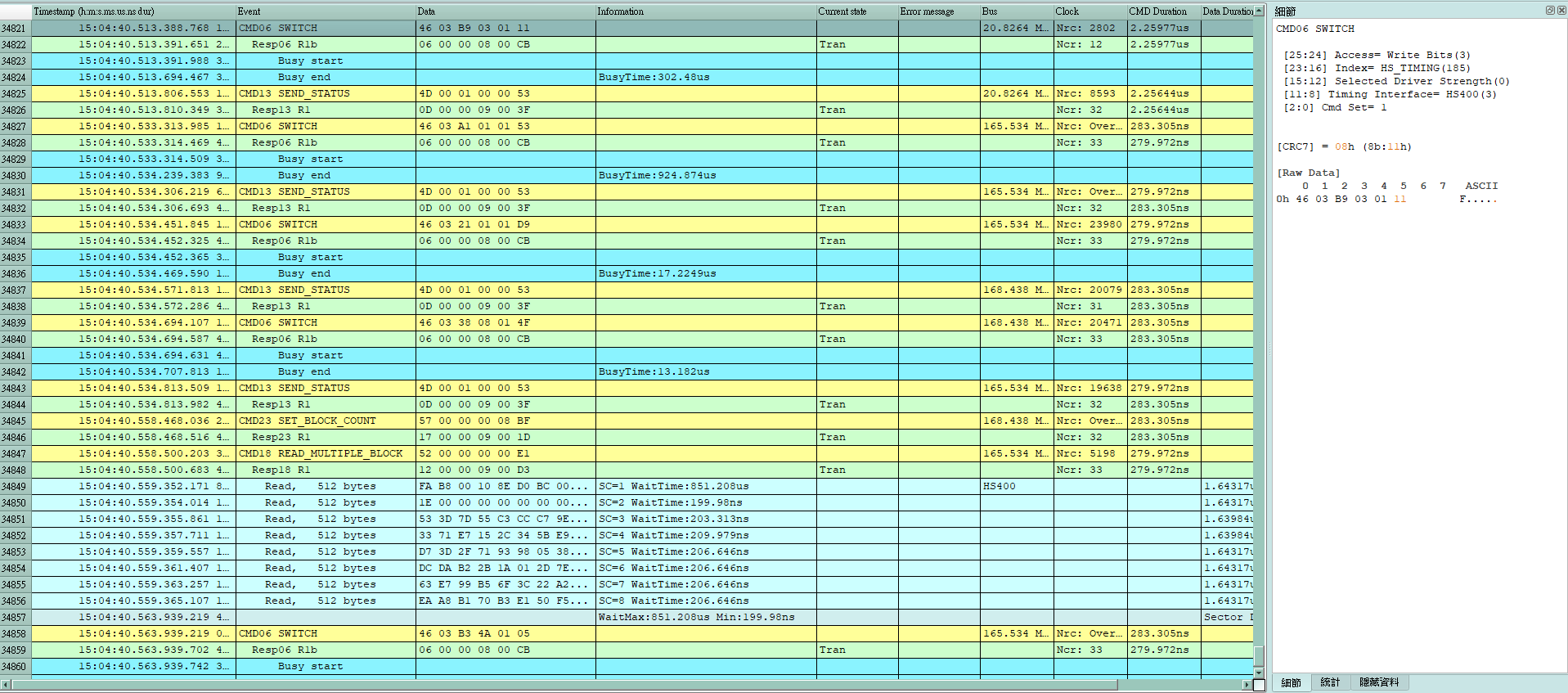
Task: Click the horizontal scrollbar left arrow
Action: [6, 685]
